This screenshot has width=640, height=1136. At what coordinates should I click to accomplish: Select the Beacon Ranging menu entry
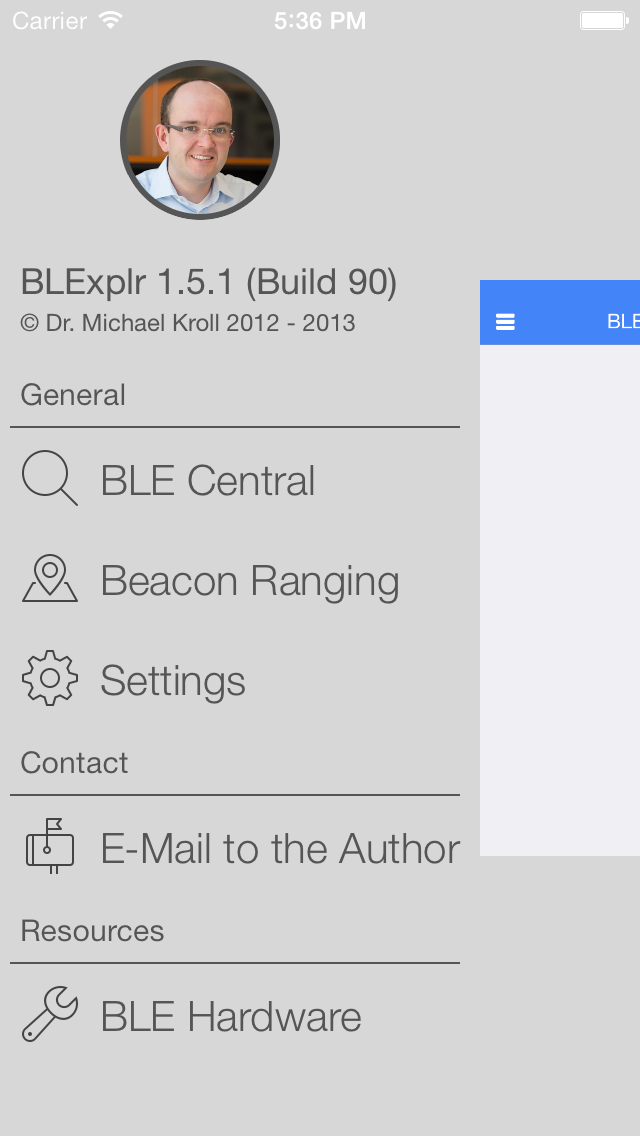(x=235, y=580)
